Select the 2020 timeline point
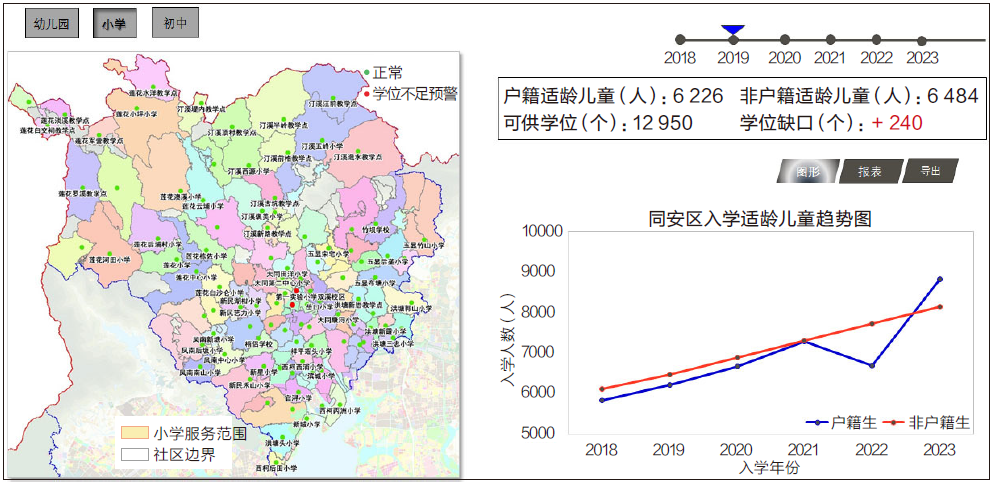 point(785,40)
